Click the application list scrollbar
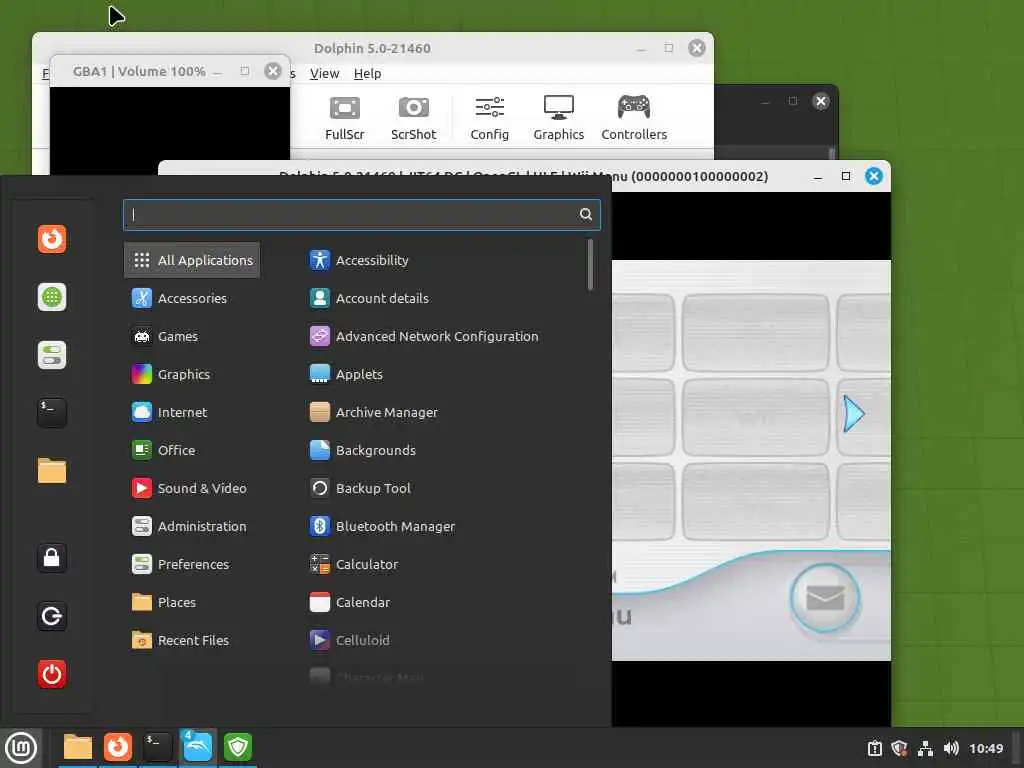Image resolution: width=1024 pixels, height=768 pixels. pos(590,264)
